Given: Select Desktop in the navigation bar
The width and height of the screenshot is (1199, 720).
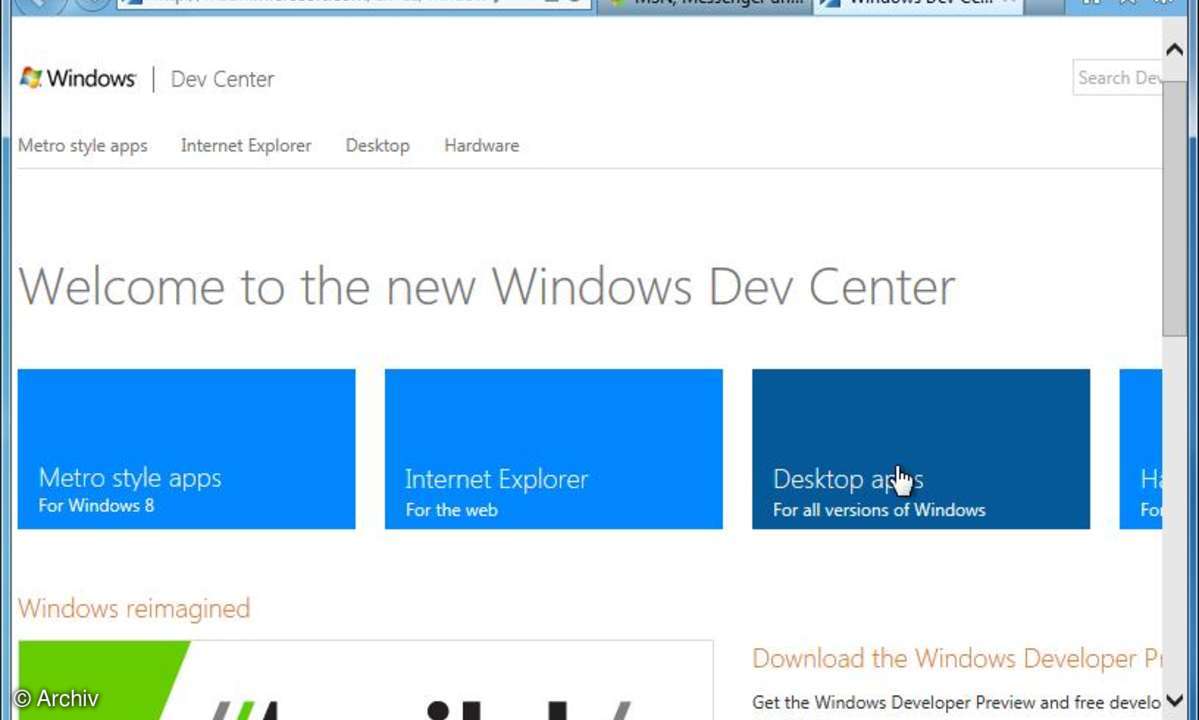Looking at the screenshot, I should [x=378, y=145].
